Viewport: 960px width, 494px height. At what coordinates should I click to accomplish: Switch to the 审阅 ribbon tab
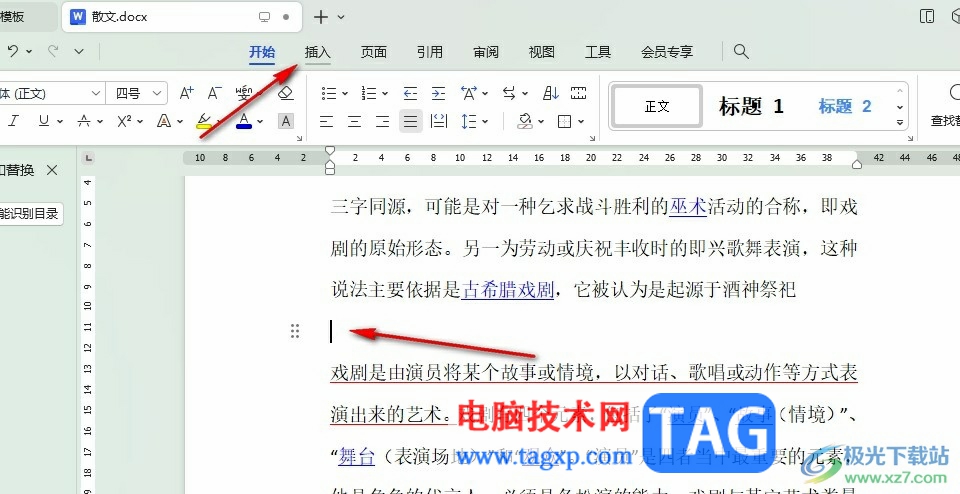pos(486,52)
